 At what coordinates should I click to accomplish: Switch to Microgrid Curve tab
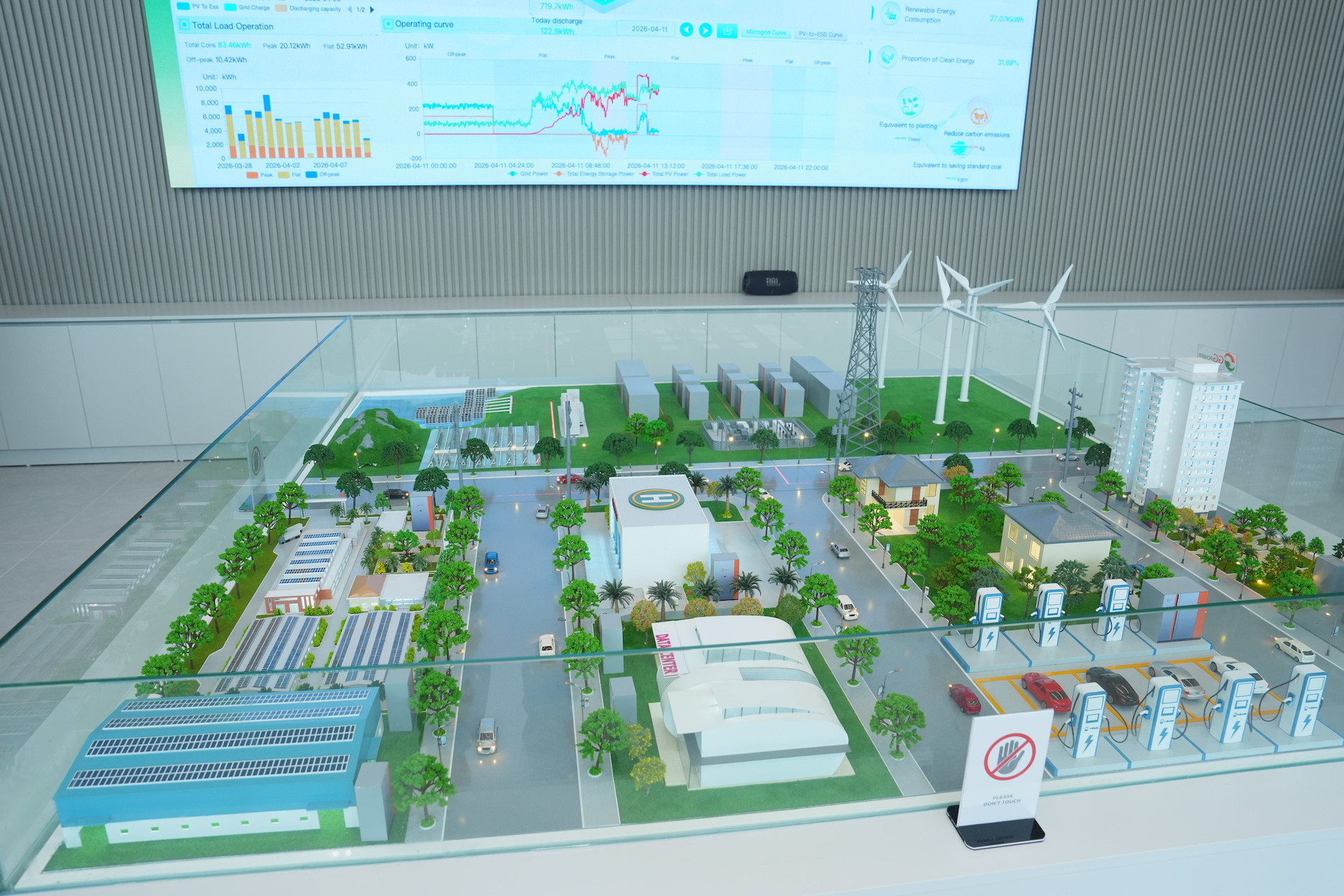765,33
